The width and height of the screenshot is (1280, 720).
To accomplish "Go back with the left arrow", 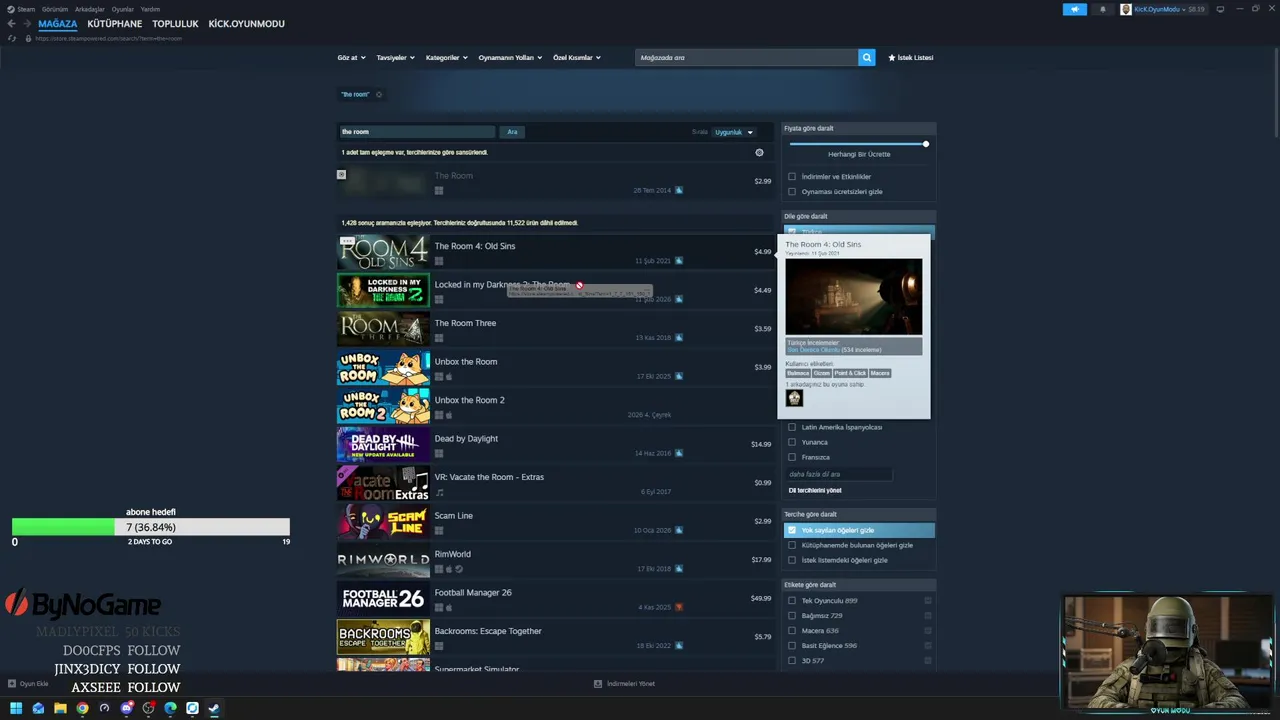I will pyautogui.click(x=12, y=23).
